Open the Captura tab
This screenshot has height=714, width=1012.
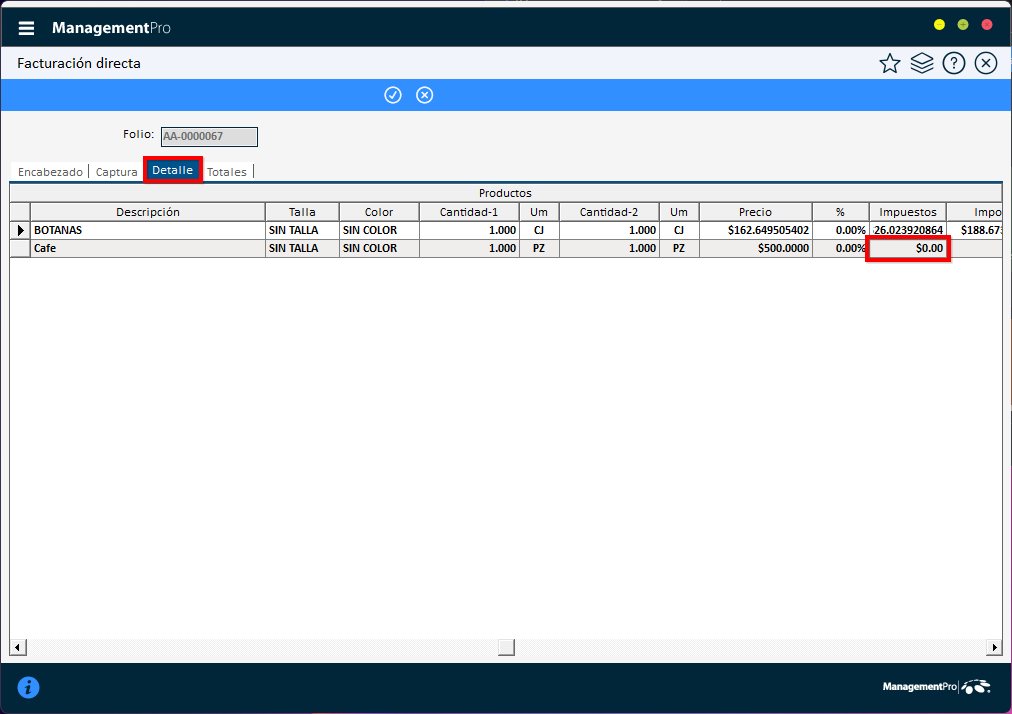coord(116,172)
